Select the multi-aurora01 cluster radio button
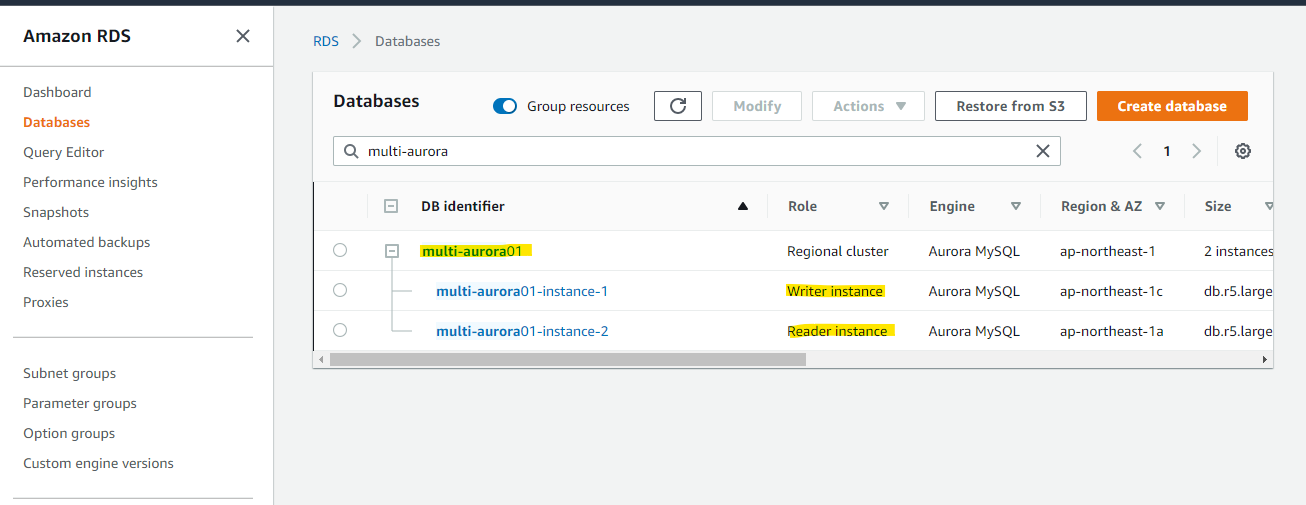 340,250
